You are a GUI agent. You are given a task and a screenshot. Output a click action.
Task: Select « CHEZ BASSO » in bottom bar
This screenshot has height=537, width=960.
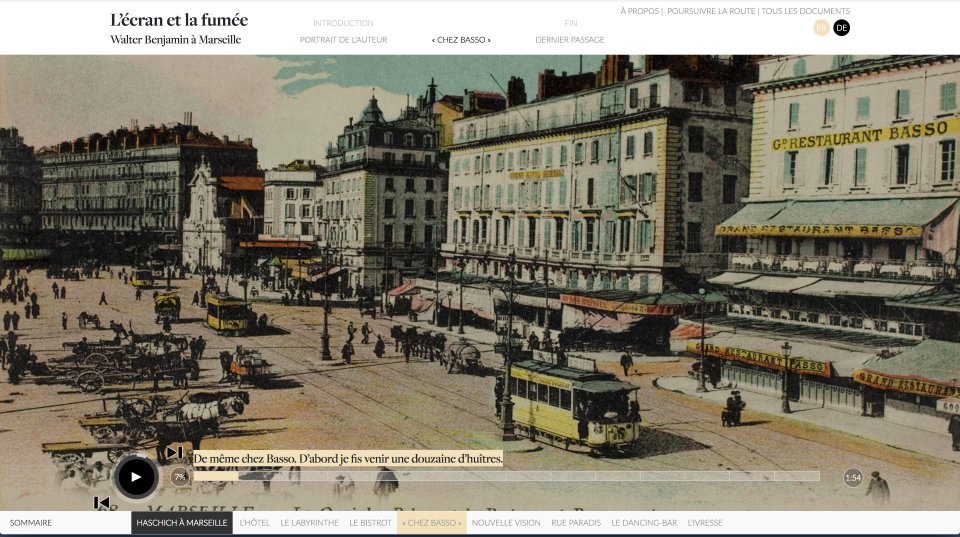(x=432, y=523)
